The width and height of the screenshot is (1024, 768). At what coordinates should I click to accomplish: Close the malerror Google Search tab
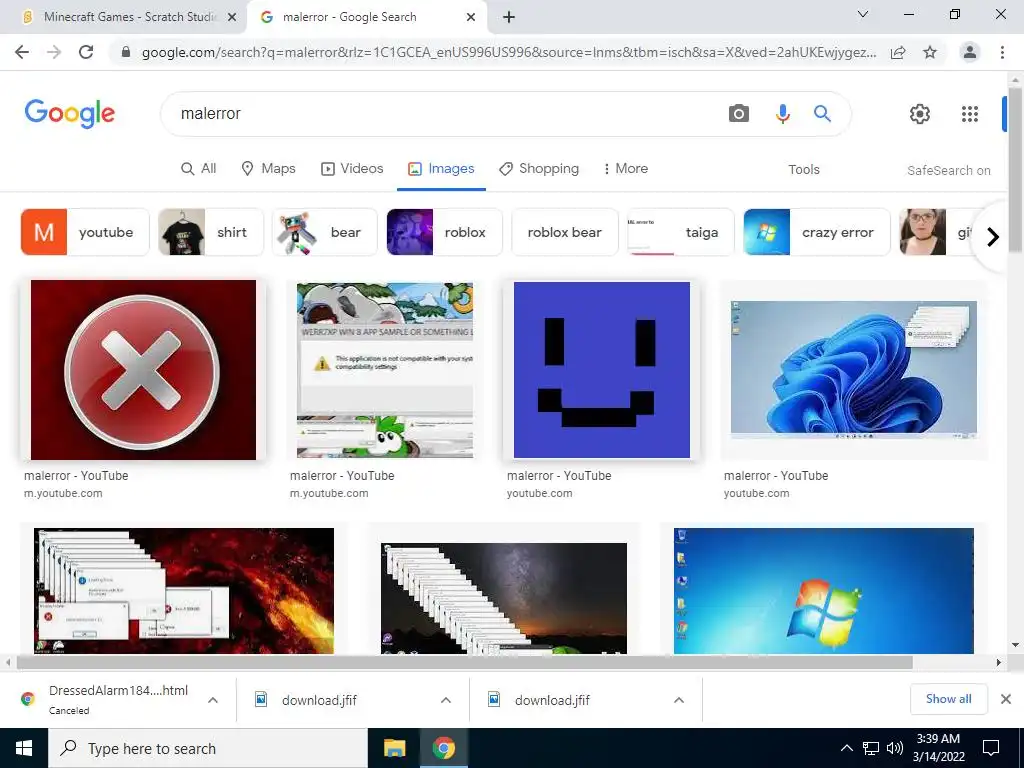click(x=471, y=18)
